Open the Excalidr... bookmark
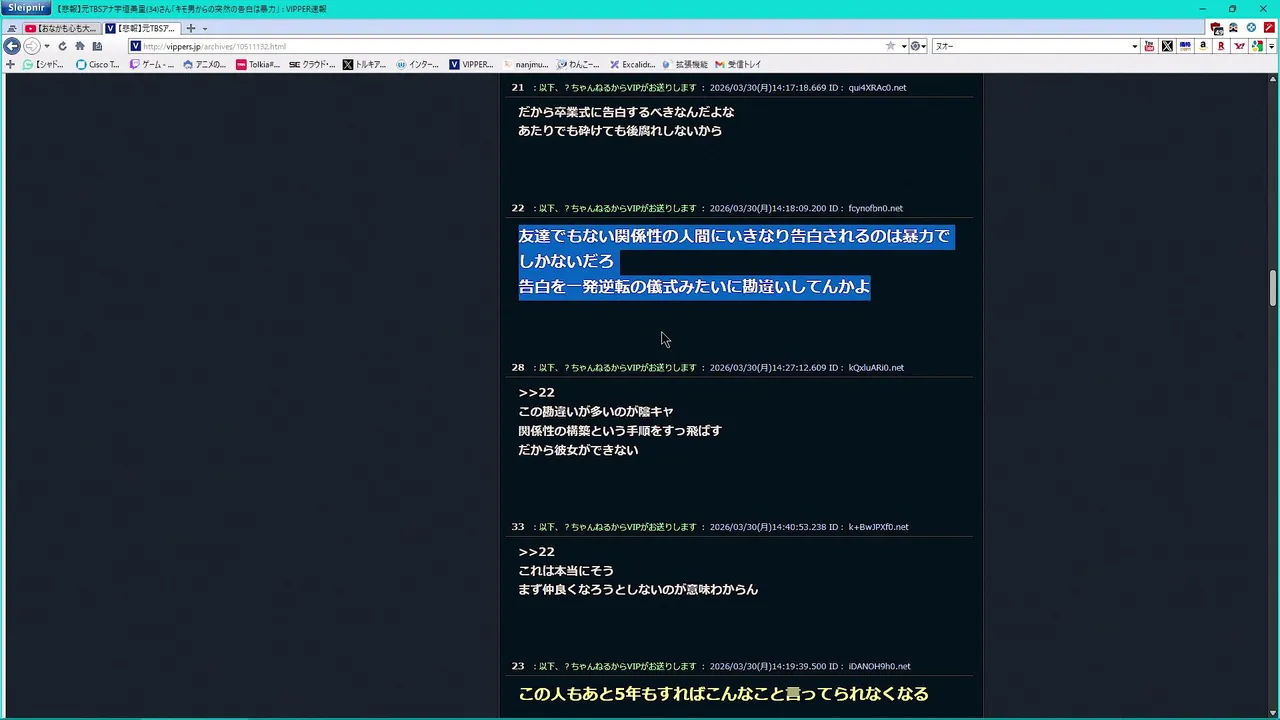This screenshot has height=720, width=1280. point(632,64)
